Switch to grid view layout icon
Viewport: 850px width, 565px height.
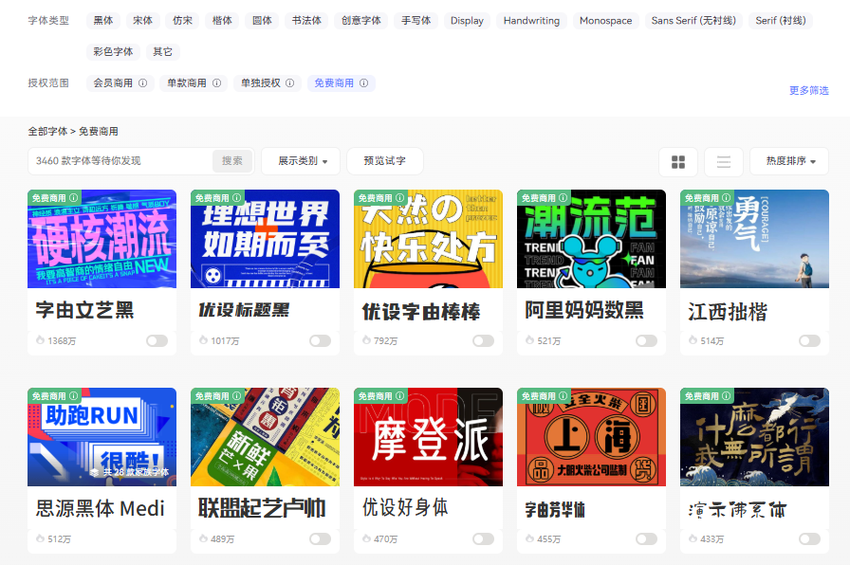click(678, 162)
